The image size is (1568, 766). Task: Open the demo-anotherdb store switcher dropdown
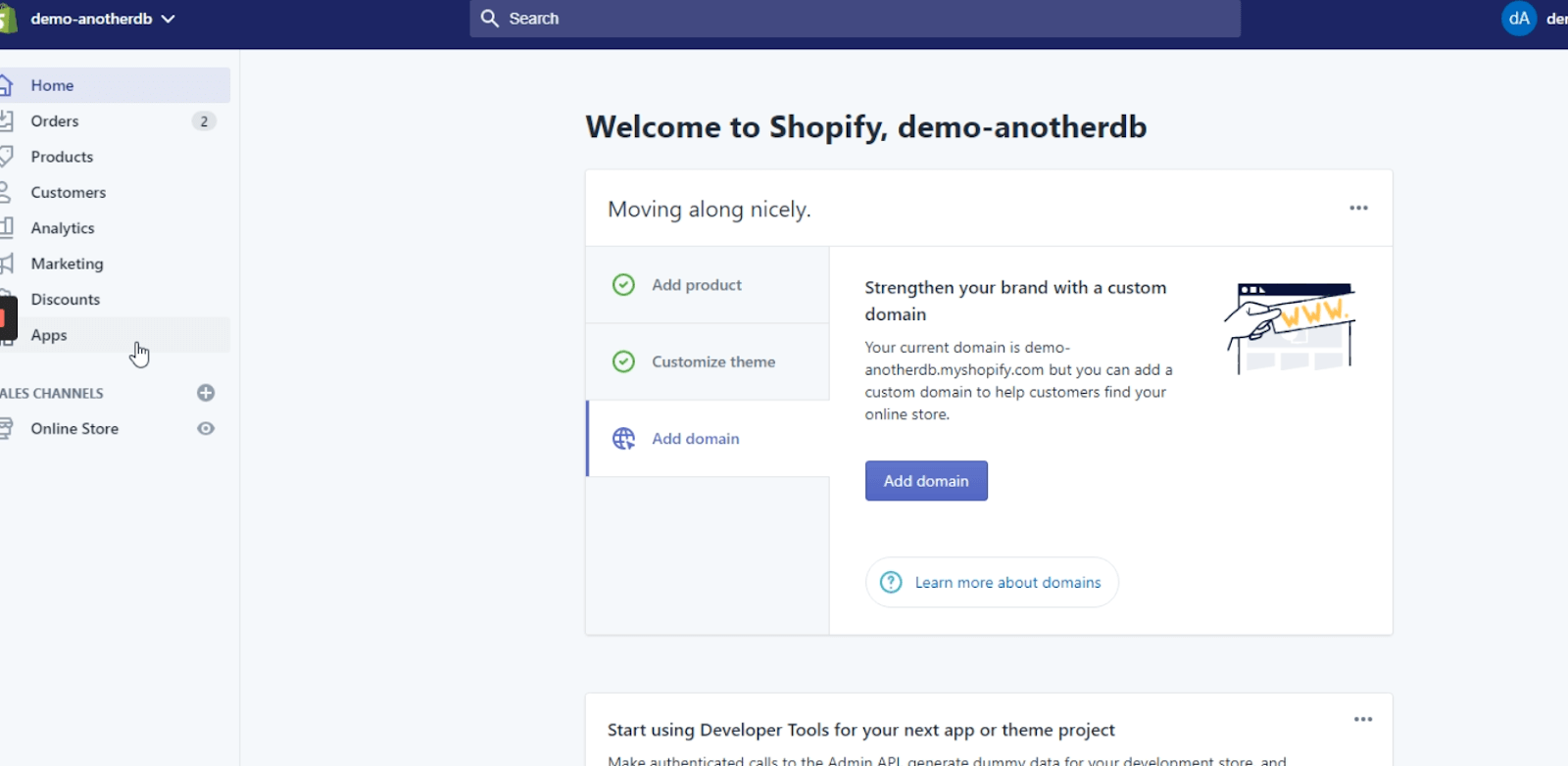tap(103, 19)
